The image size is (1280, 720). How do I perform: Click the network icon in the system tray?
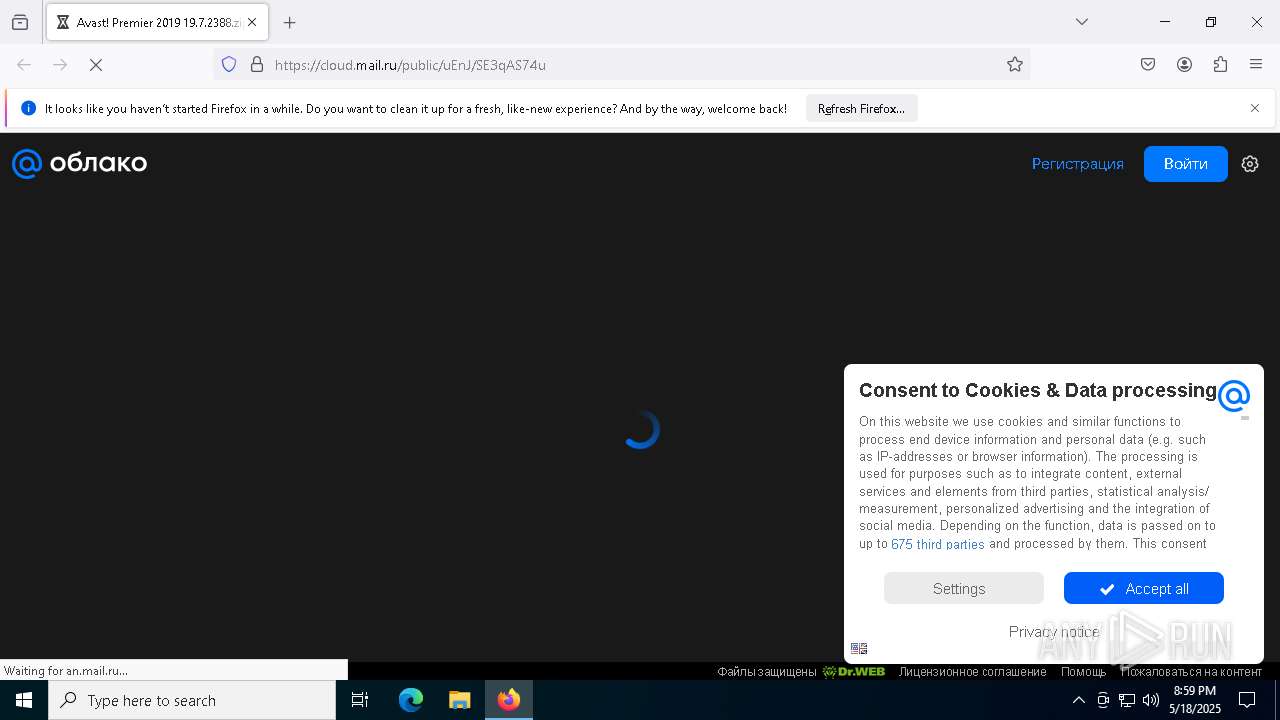[1127, 700]
